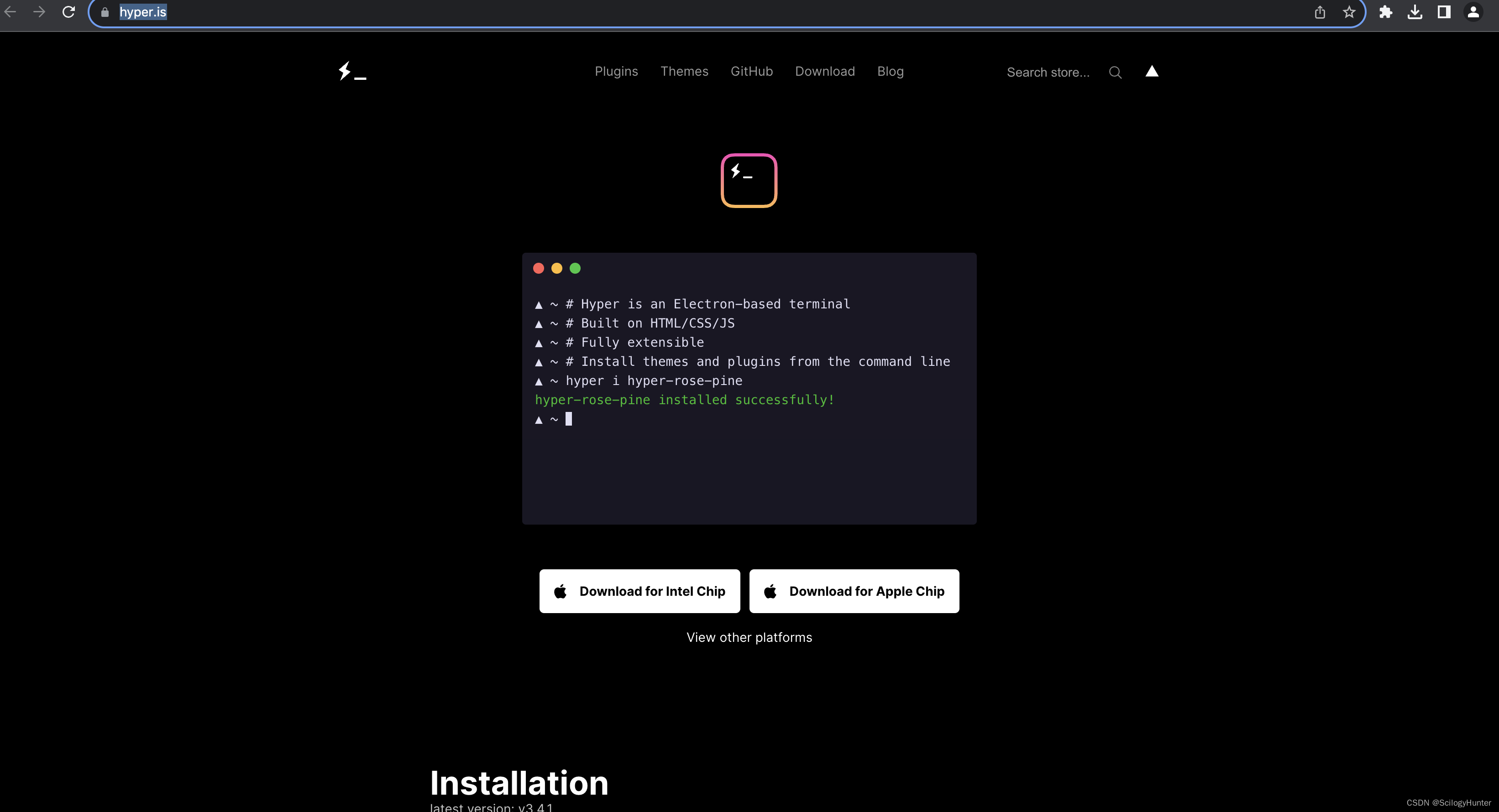Toggle the browser side panel icon
The image size is (1499, 812).
(1444, 12)
